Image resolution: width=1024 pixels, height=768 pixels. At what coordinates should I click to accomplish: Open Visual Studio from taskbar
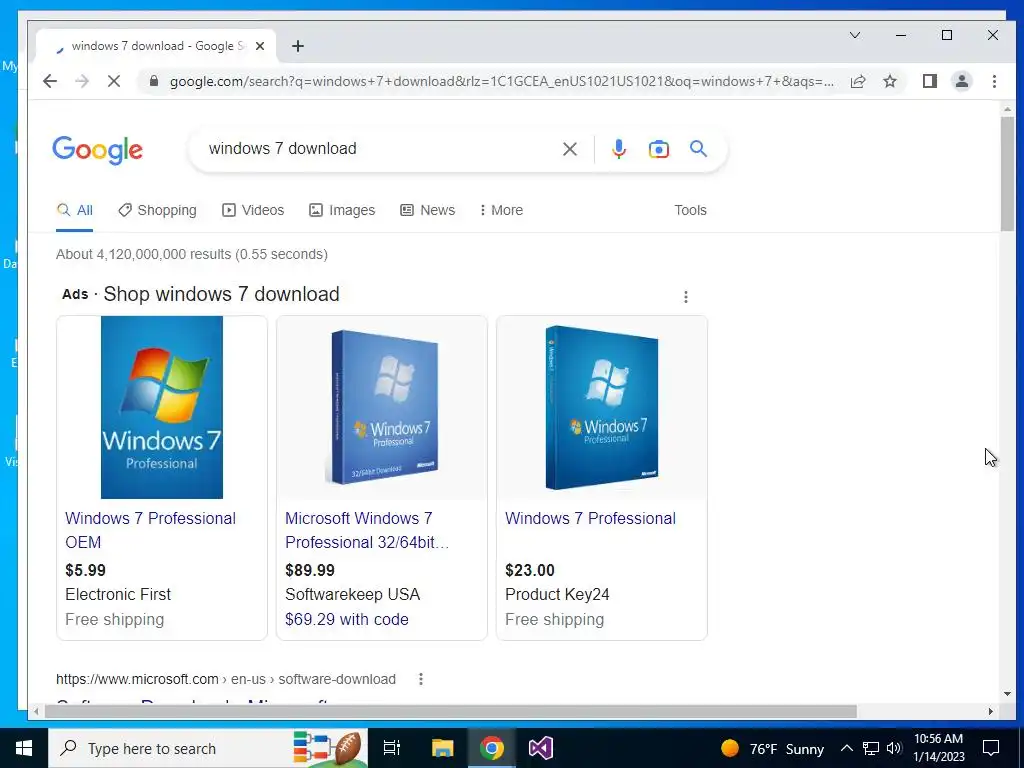point(541,748)
